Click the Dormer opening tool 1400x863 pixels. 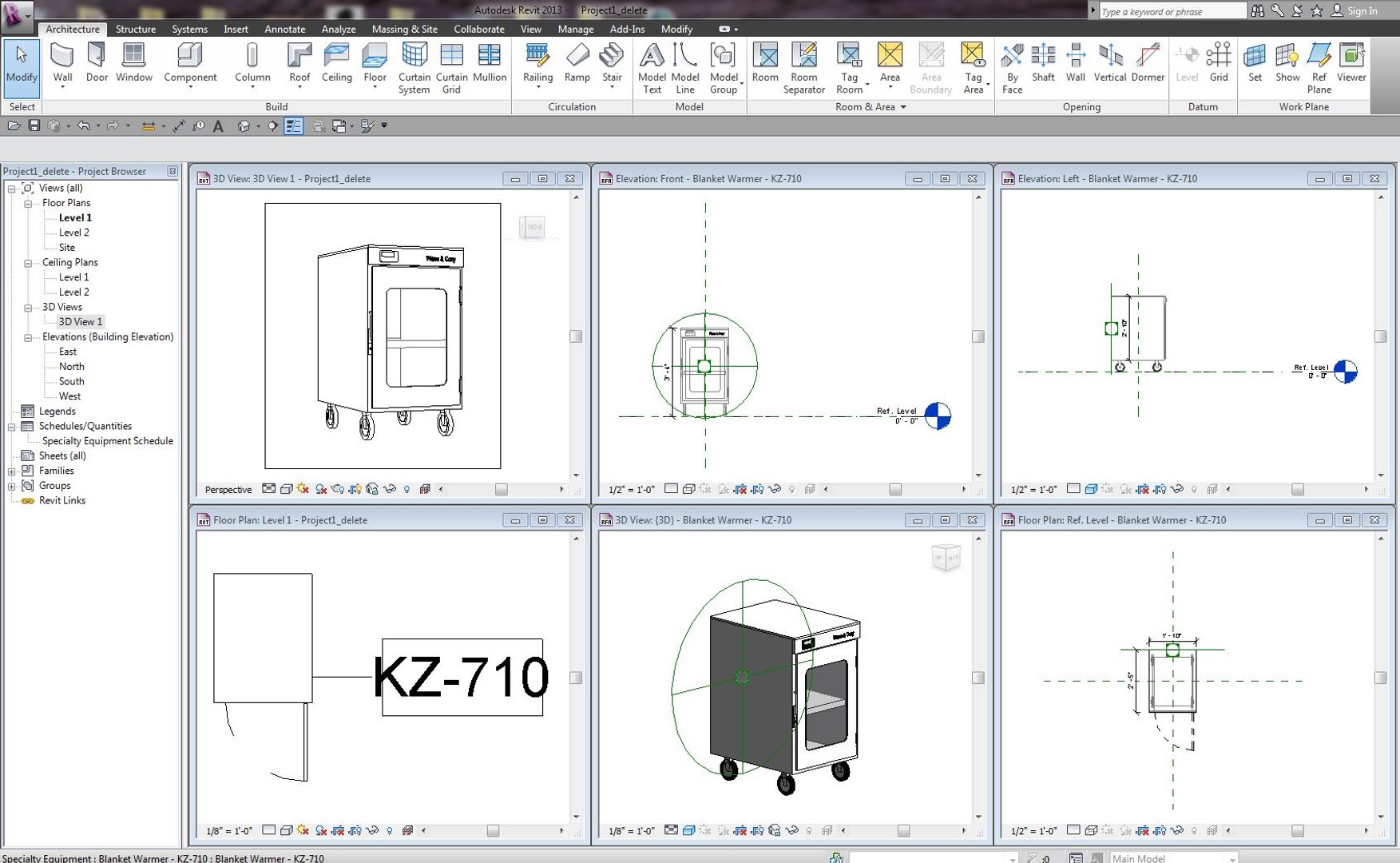click(x=1148, y=64)
